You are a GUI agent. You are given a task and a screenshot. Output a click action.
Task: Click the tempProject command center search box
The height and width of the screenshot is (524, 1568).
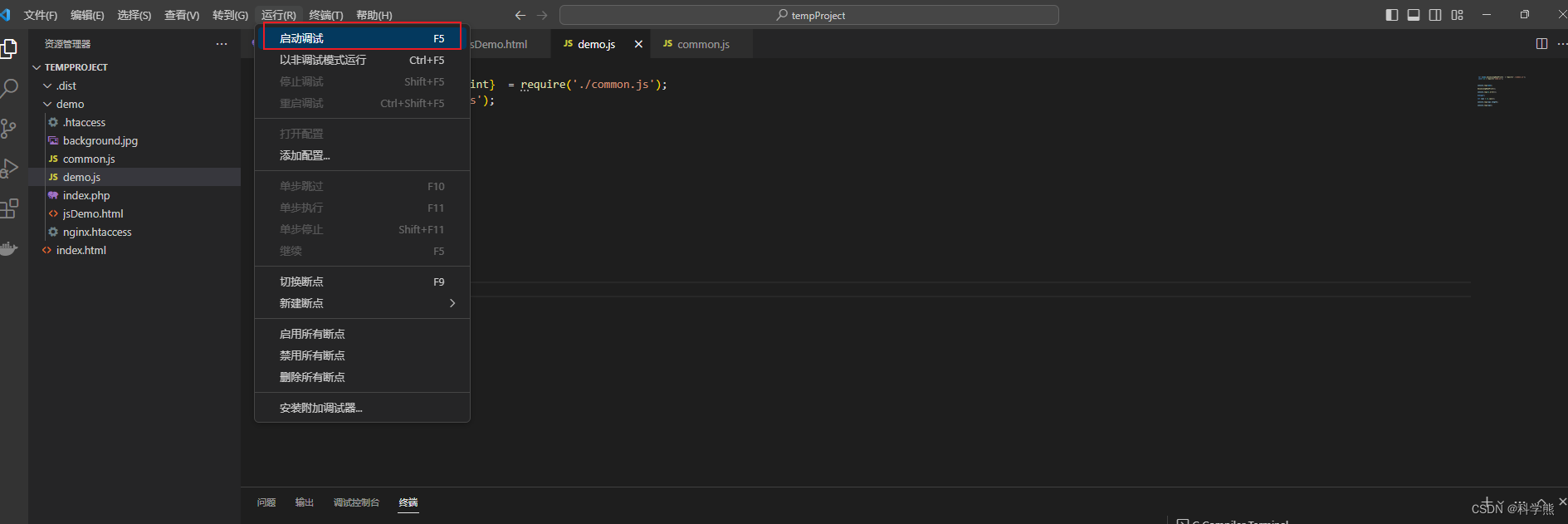pos(809,15)
